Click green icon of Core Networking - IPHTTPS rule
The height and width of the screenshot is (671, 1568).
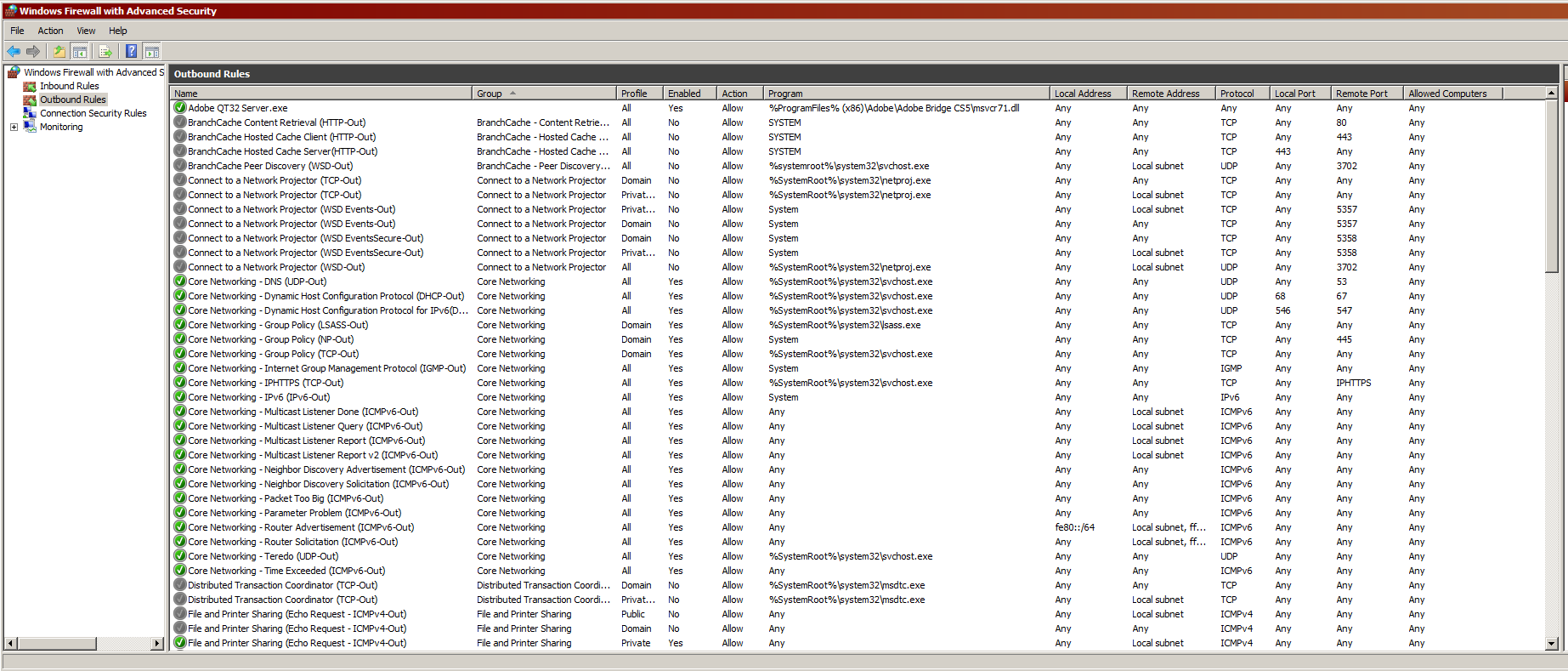(180, 383)
